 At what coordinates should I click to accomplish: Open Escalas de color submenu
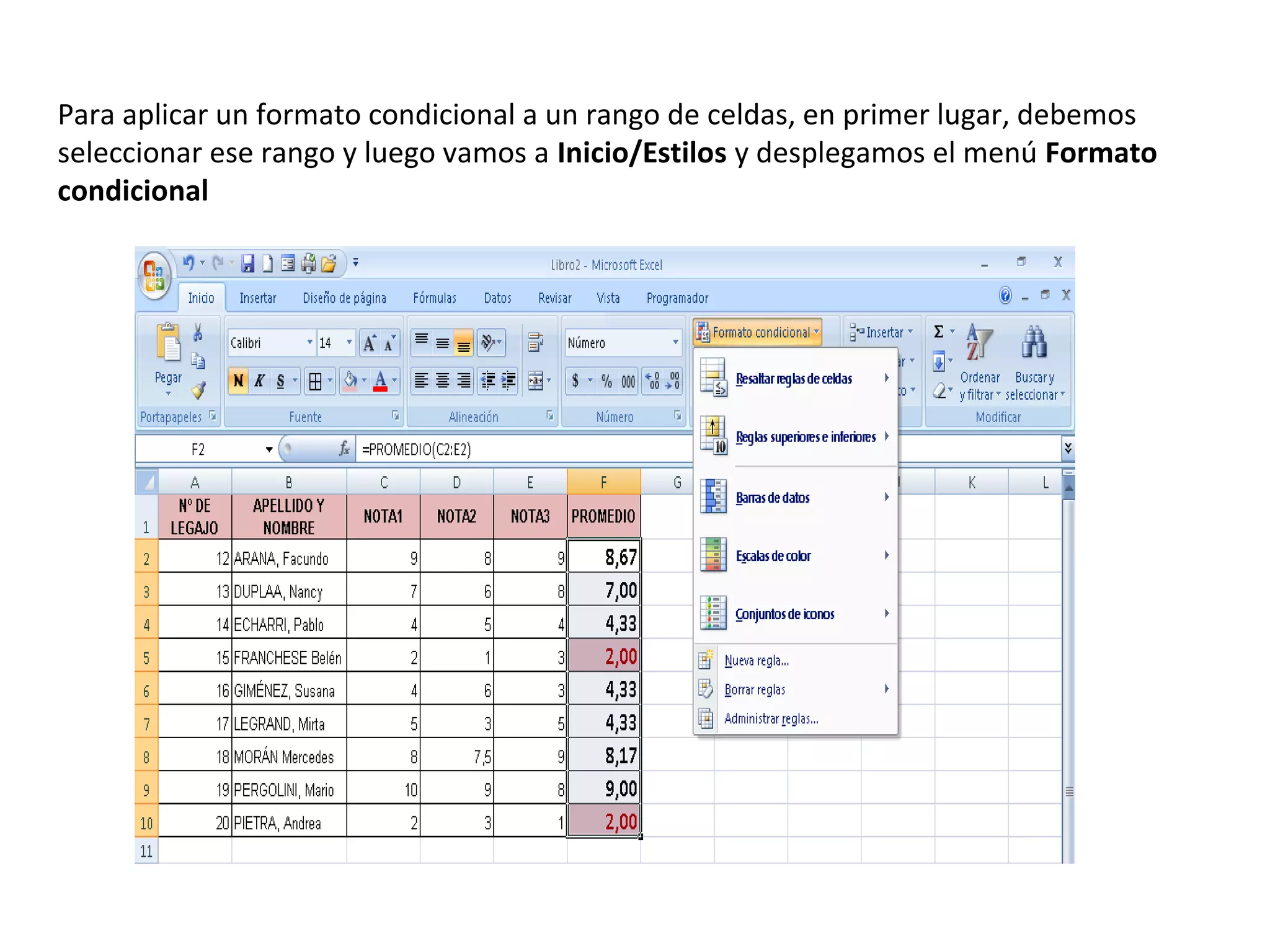pos(796,555)
